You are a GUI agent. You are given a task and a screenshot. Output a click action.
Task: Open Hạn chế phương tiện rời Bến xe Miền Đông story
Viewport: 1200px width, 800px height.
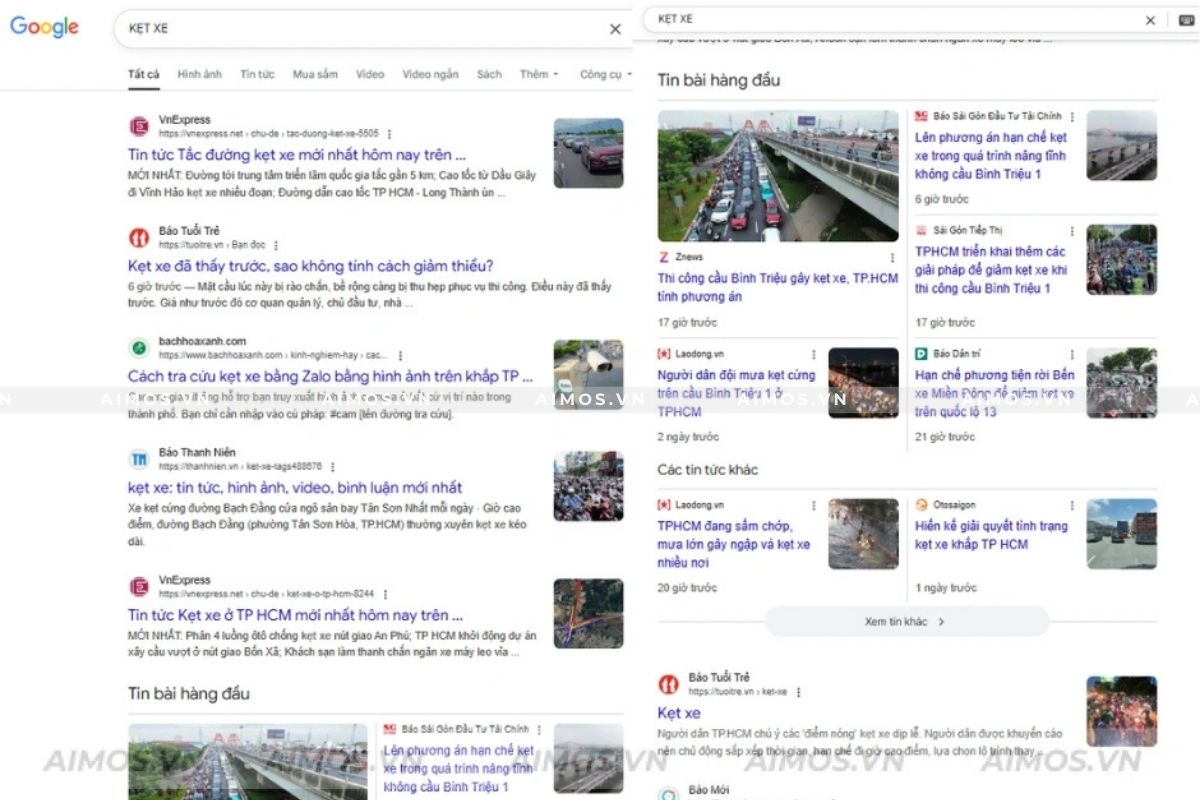coord(995,393)
